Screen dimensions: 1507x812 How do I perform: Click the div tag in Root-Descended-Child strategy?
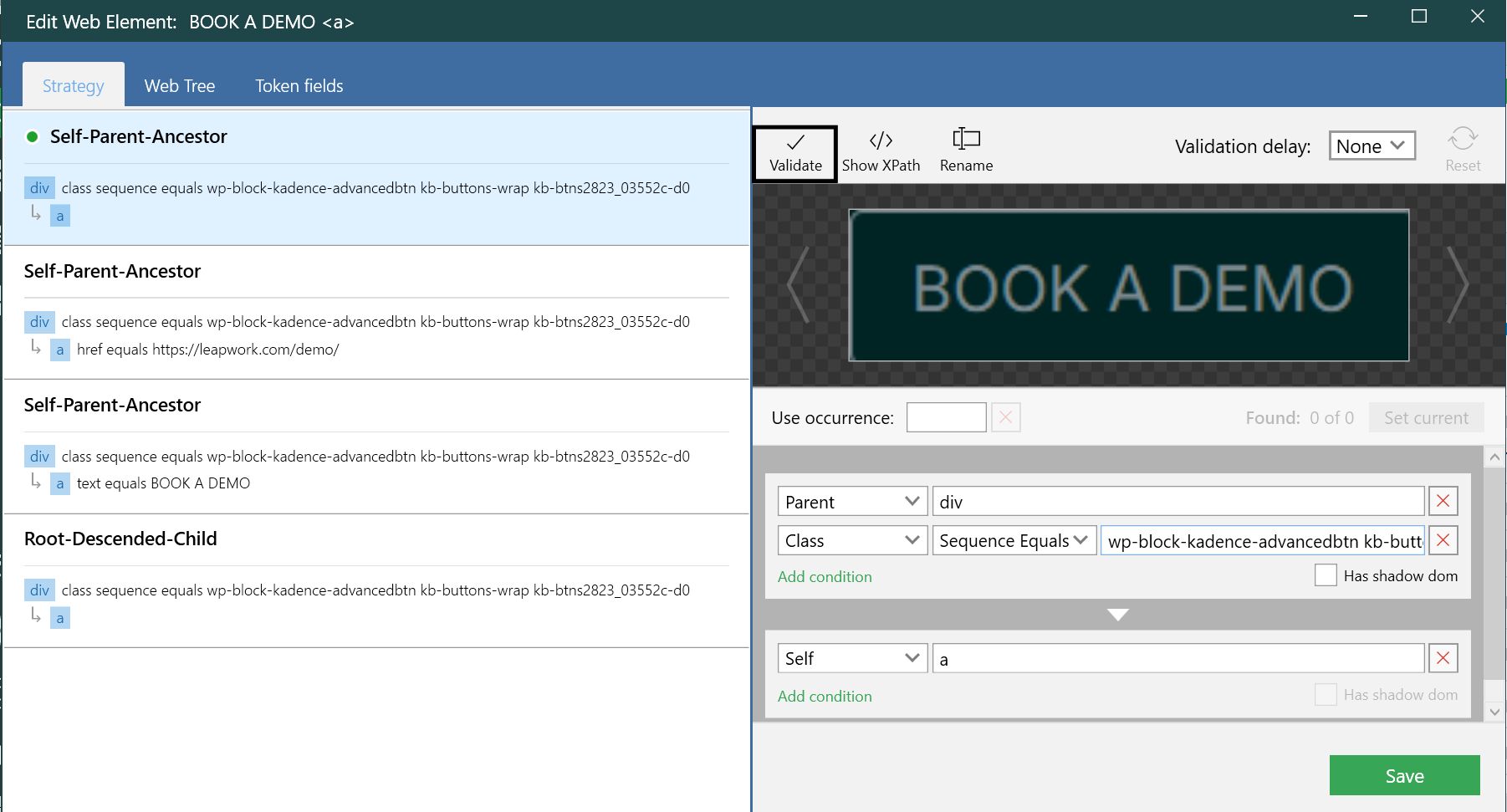(39, 590)
